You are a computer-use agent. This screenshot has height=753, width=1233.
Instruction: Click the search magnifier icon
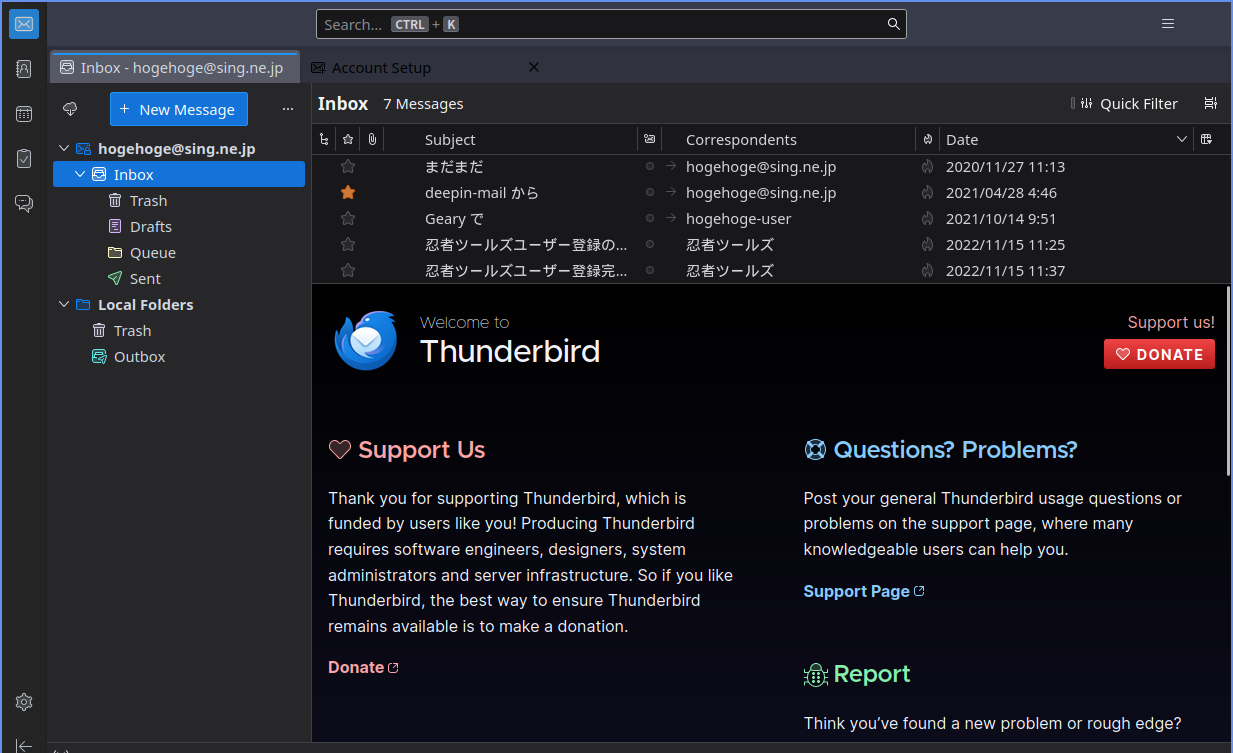pyautogui.click(x=894, y=24)
